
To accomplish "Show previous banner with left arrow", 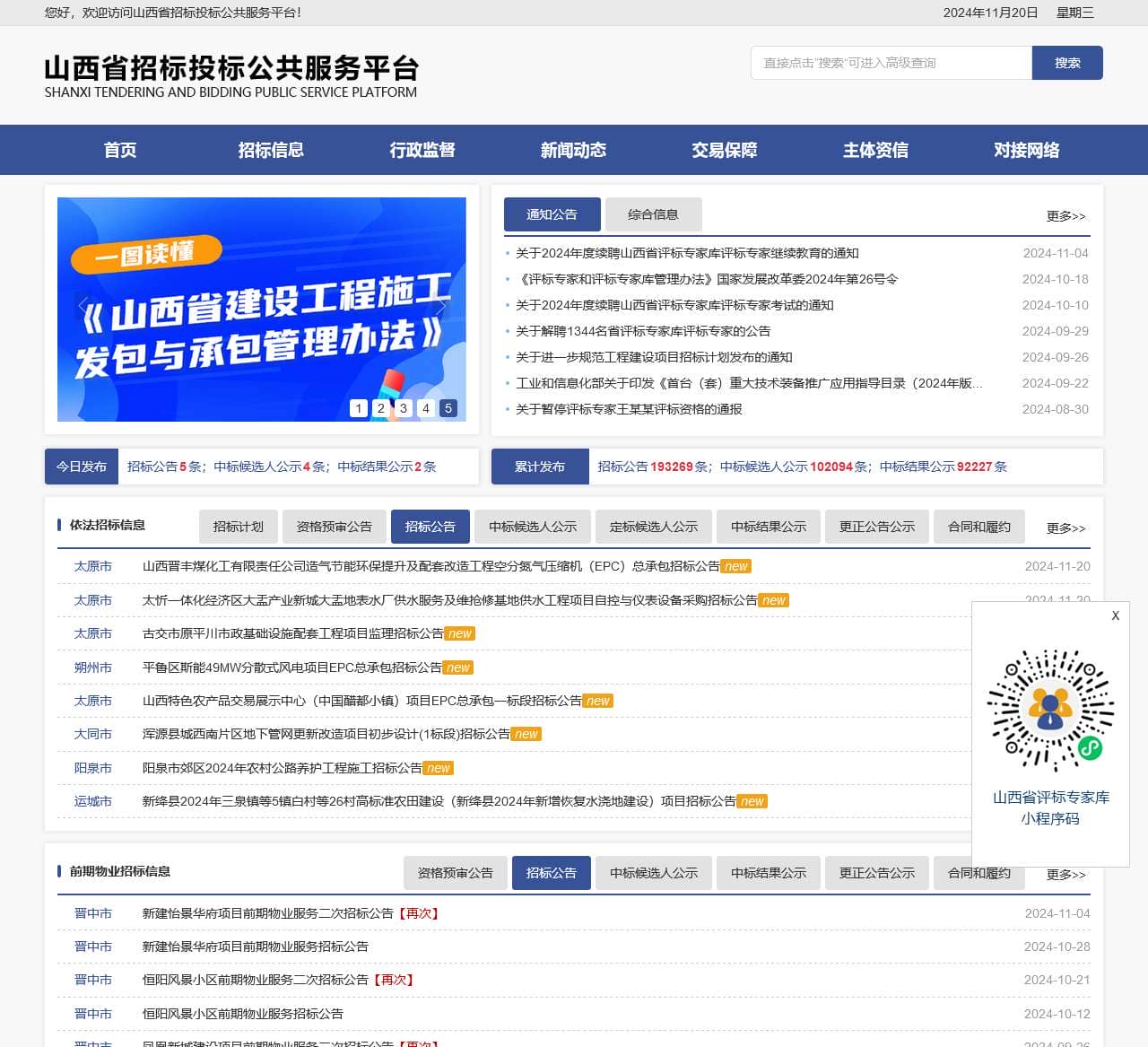I will point(83,307).
